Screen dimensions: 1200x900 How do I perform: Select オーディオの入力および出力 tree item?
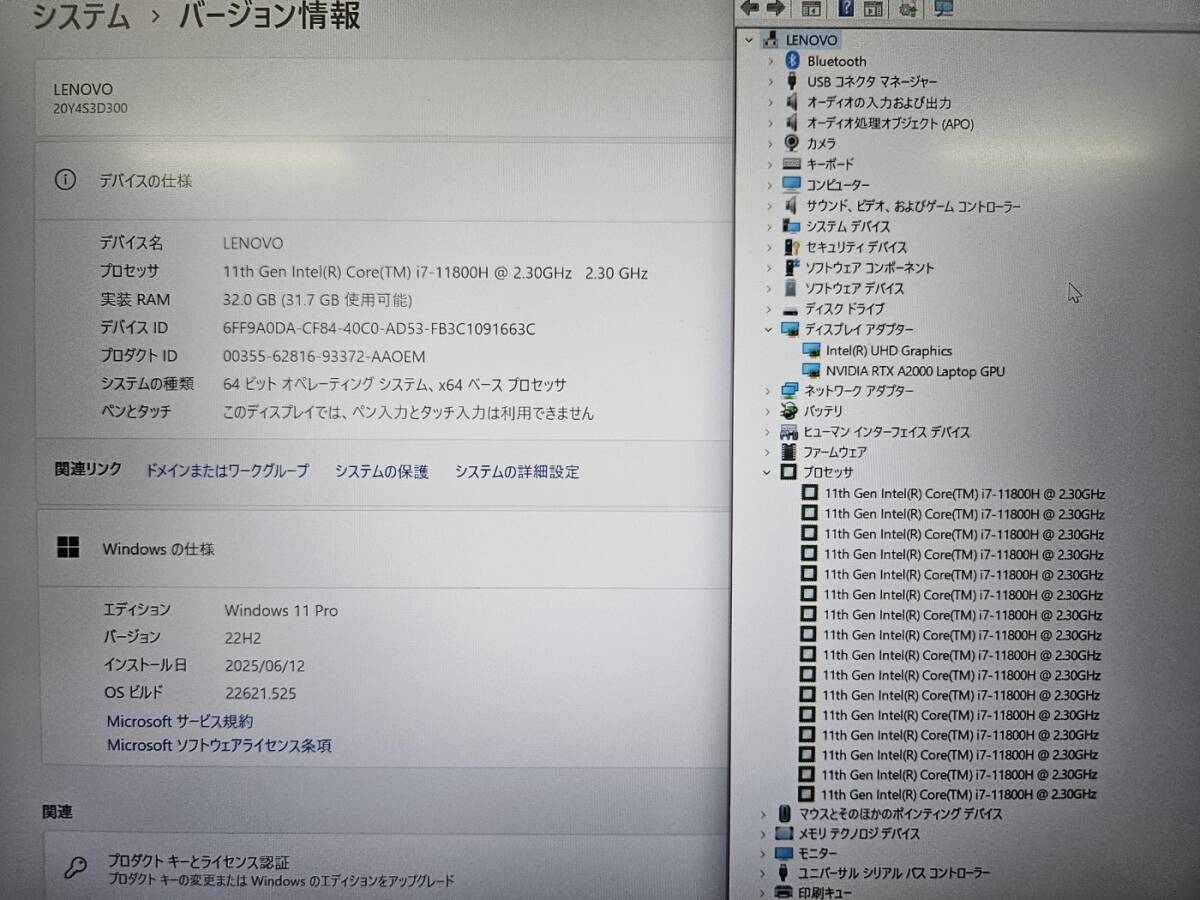tap(879, 103)
